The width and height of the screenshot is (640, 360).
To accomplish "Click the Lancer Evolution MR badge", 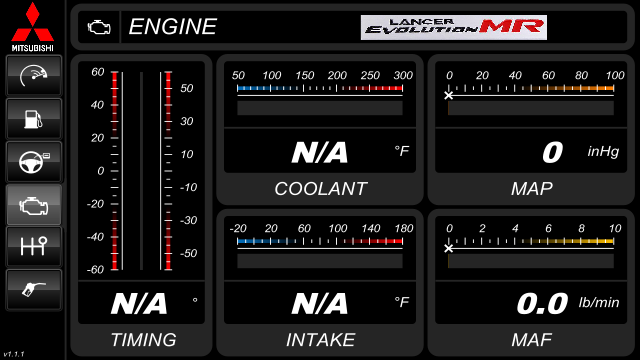I will click(x=453, y=27).
